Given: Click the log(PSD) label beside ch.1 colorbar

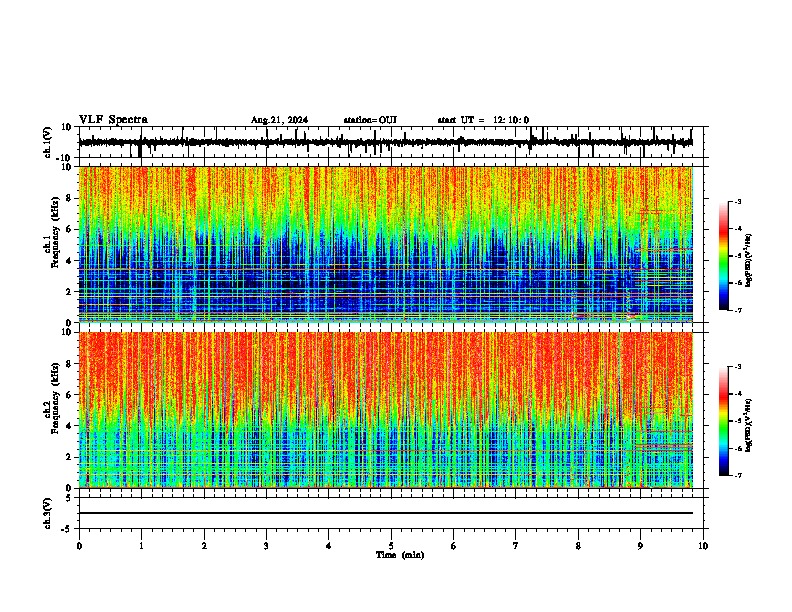Looking at the screenshot, I should click(x=748, y=261).
